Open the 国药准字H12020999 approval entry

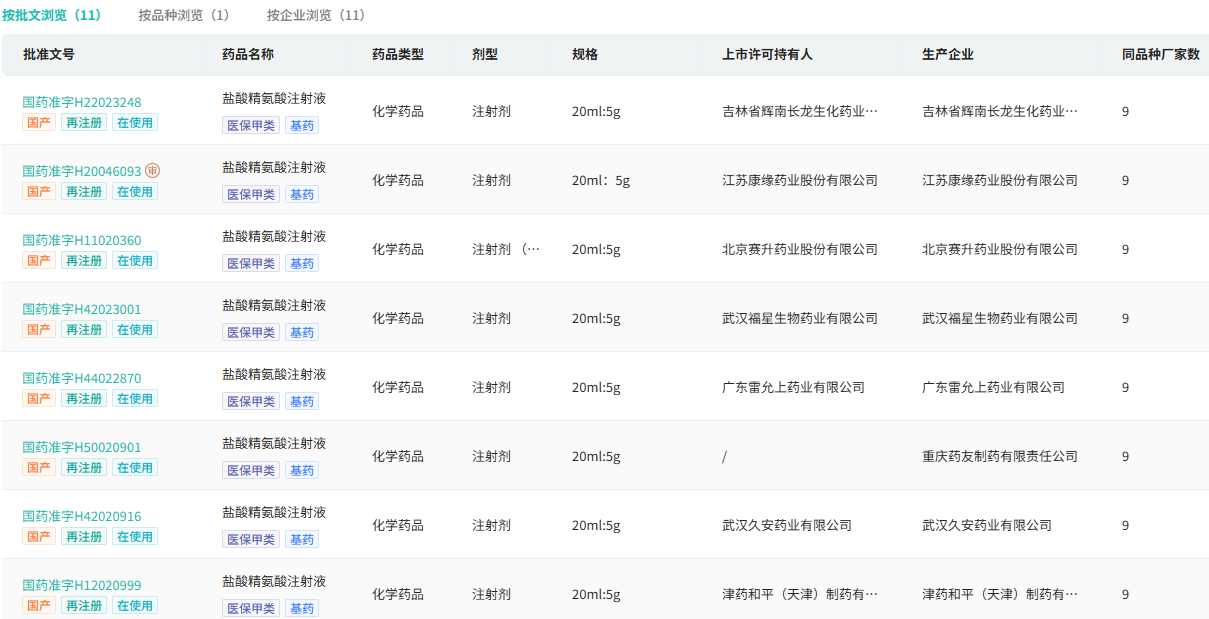click(82, 585)
